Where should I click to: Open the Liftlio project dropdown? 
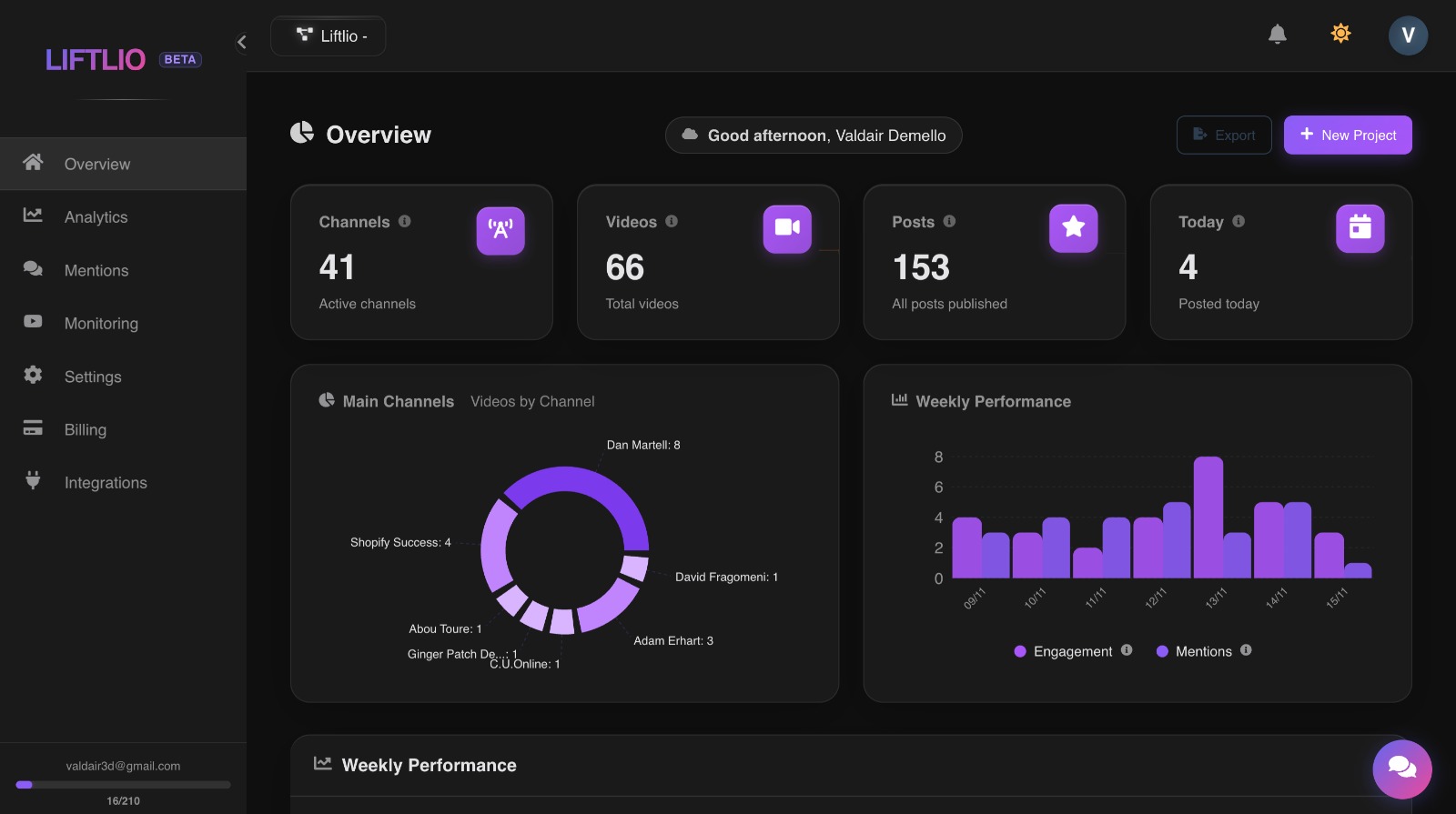pyautogui.click(x=329, y=36)
